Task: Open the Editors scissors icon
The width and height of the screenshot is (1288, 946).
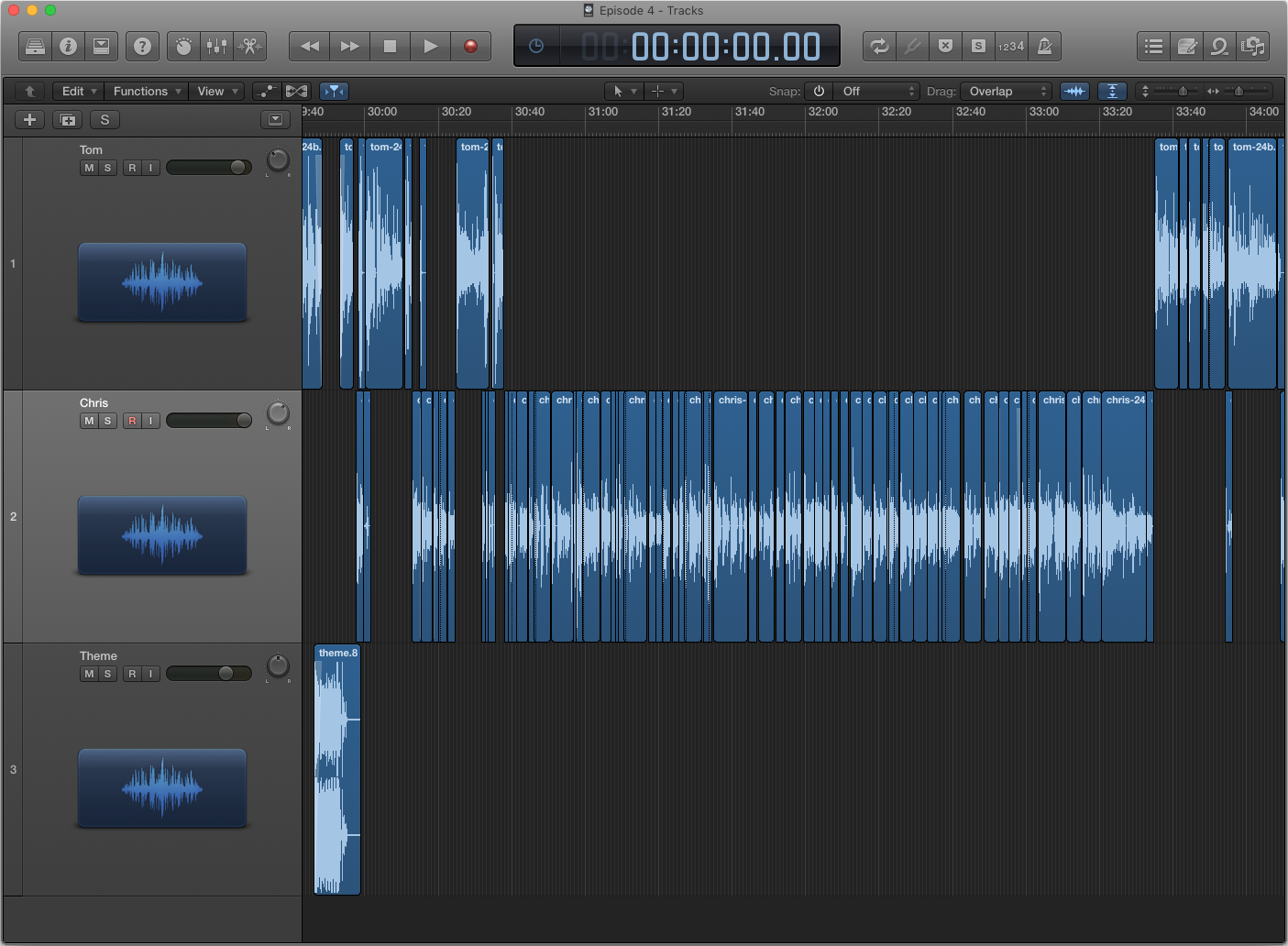Action: [249, 46]
